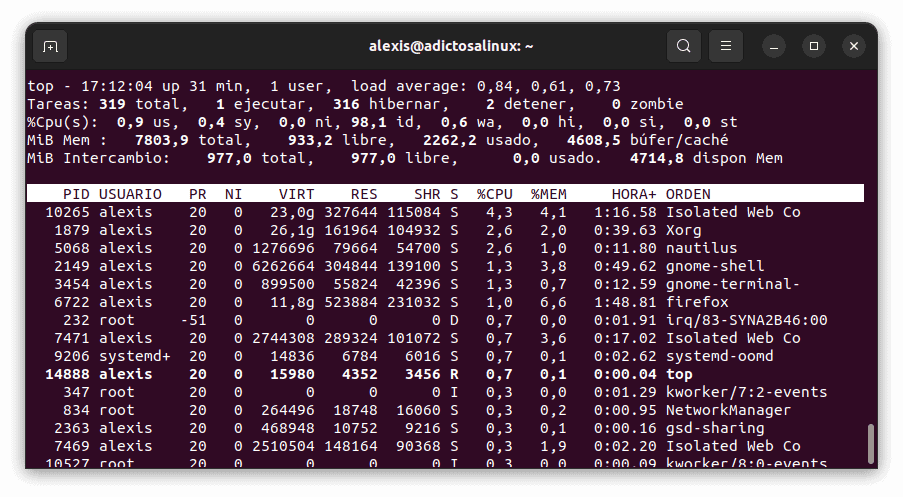Select the gnome-terminal- process name
Screen dimensions: 903x497
[733, 284]
